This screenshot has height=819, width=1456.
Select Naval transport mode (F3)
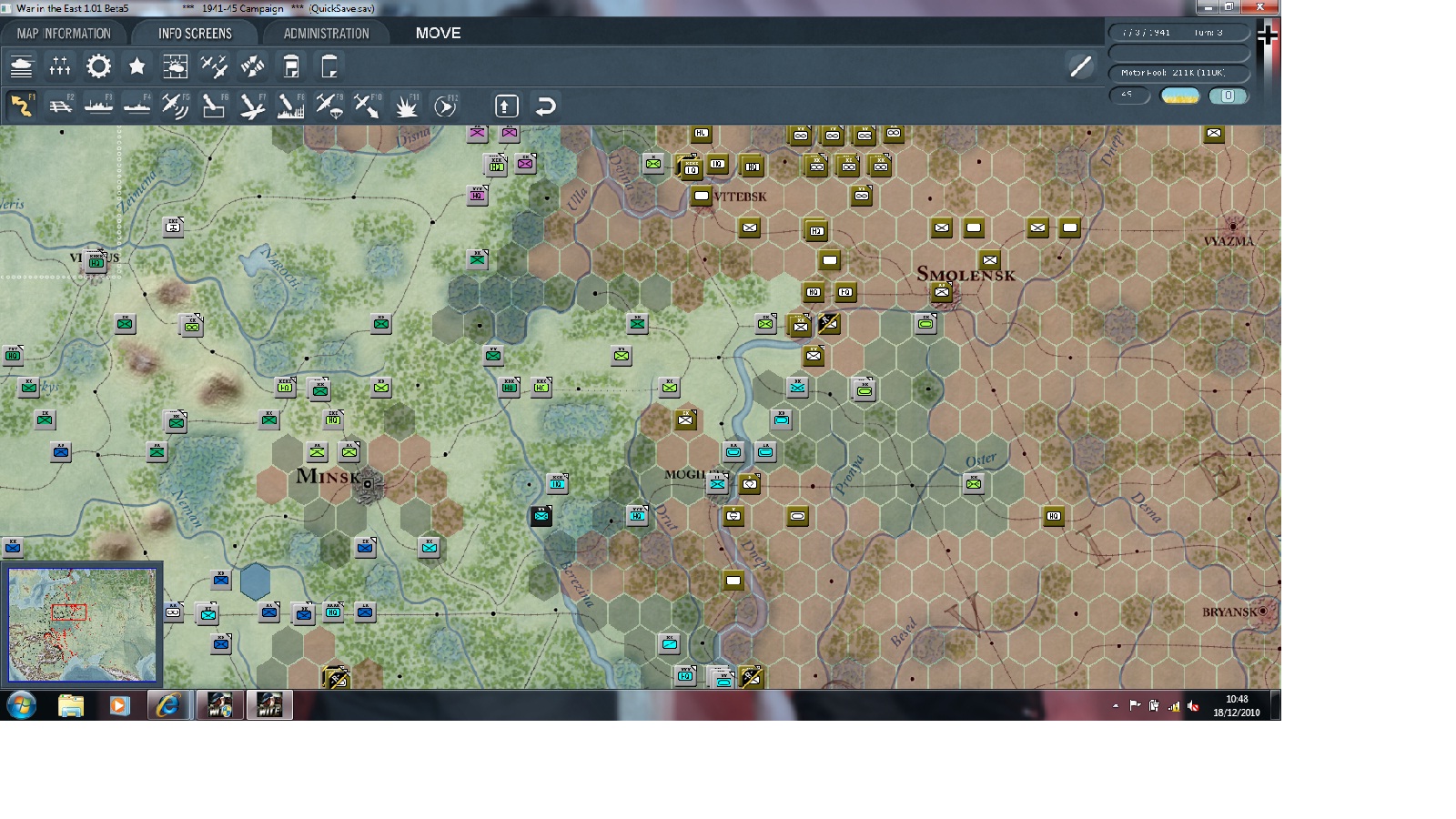(x=98, y=106)
